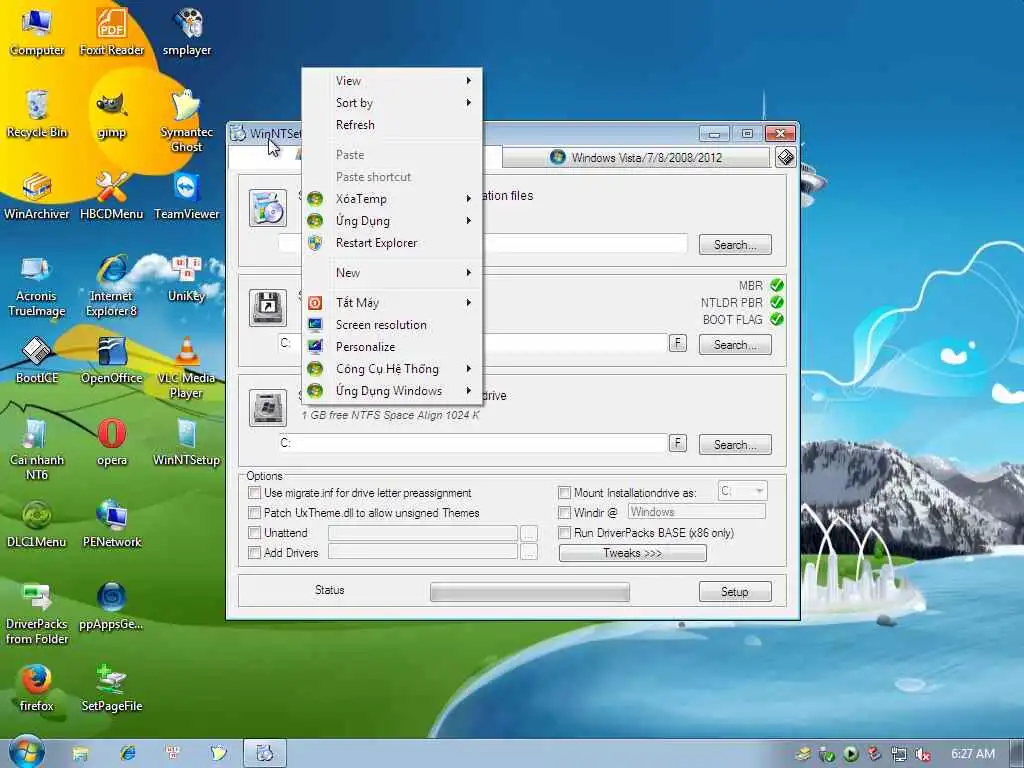Launch opera from the desktop
1024x768 pixels.
coord(112,442)
